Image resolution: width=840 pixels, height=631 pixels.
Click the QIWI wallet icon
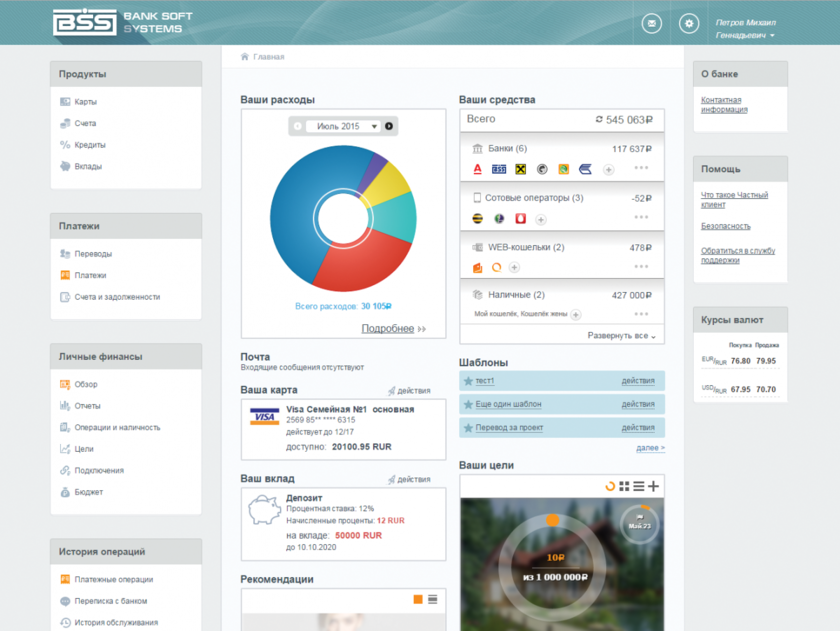pos(497,267)
